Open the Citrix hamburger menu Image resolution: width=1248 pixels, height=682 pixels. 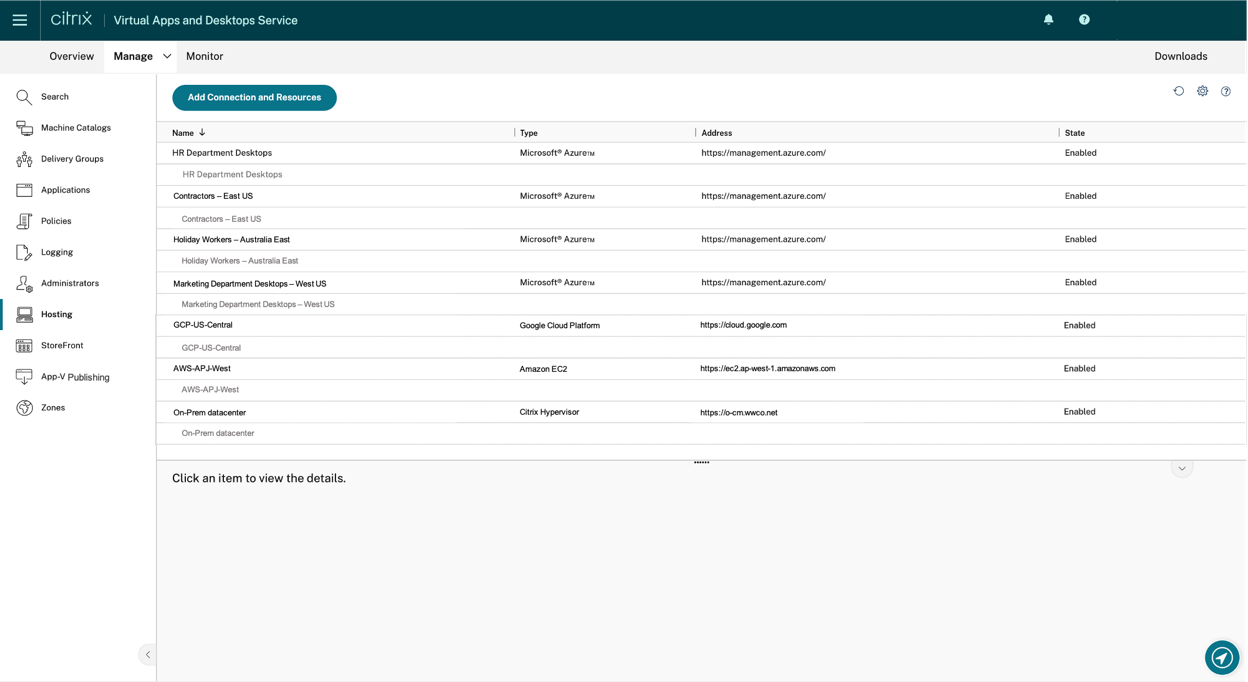coord(20,20)
